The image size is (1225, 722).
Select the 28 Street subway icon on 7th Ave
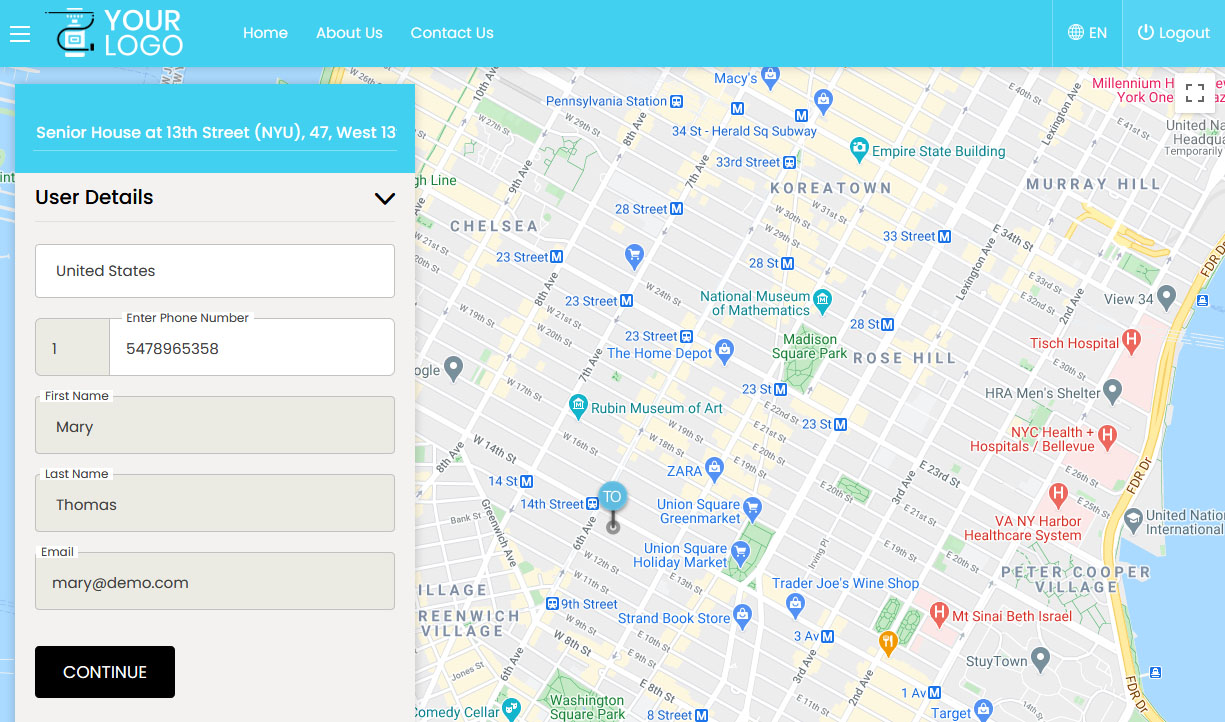[x=677, y=209]
